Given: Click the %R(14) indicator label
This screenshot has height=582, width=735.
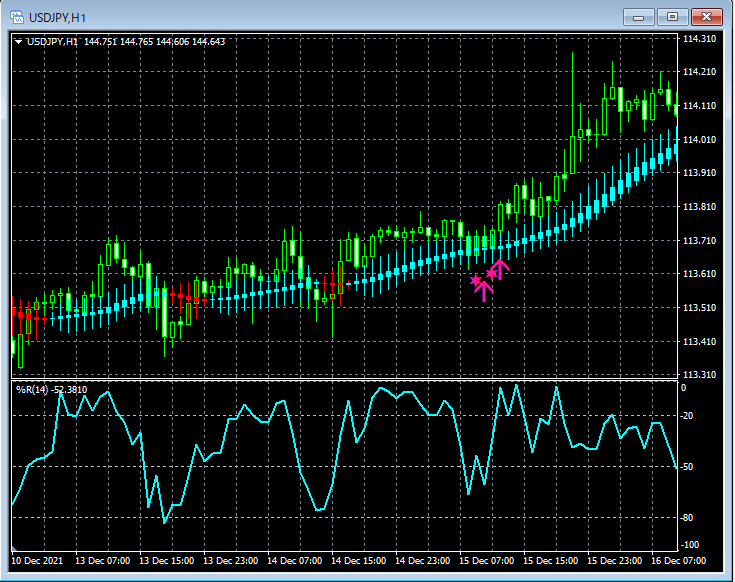Looking at the screenshot, I should pyautogui.click(x=30, y=389).
